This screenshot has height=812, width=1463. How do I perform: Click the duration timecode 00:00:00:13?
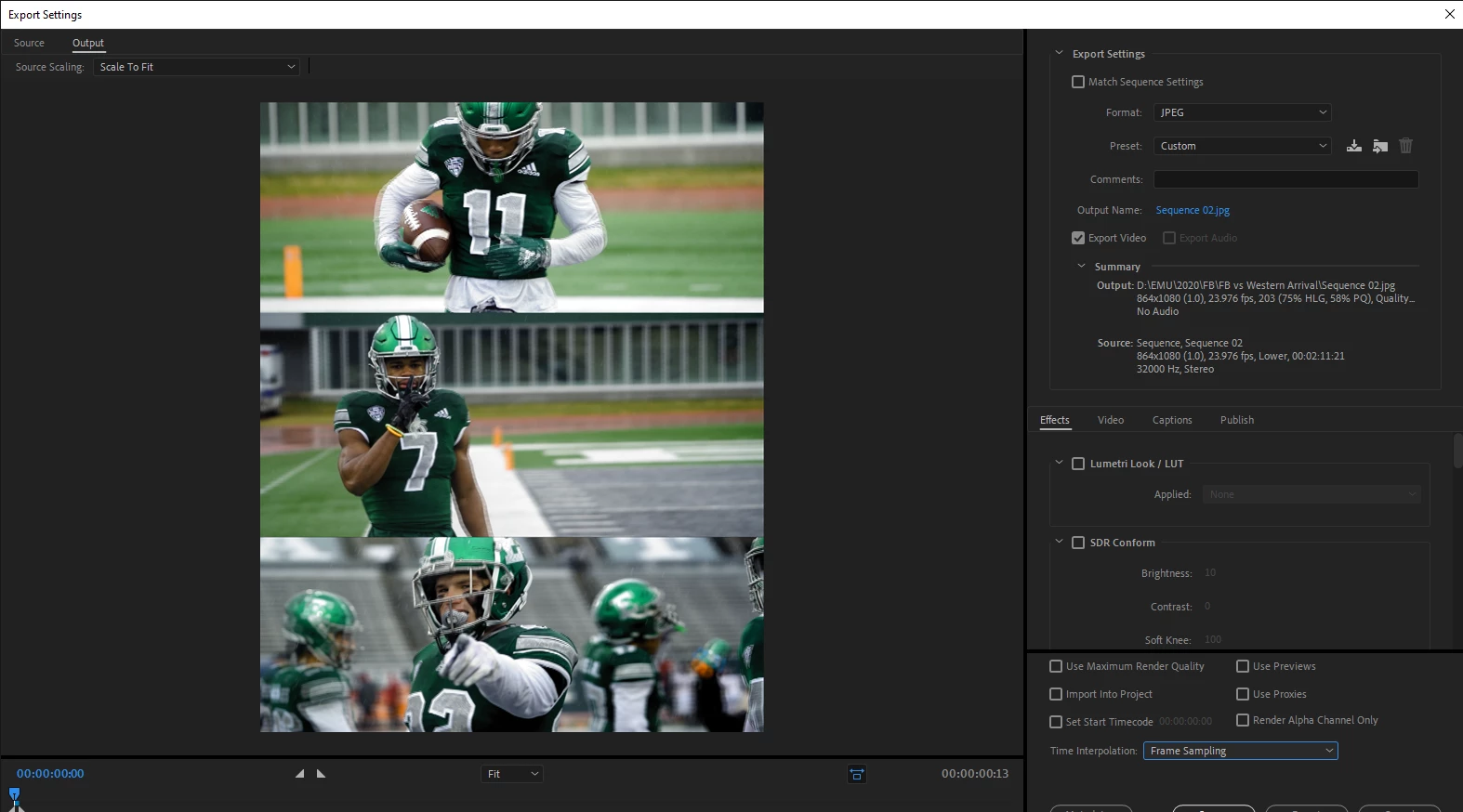pos(975,774)
